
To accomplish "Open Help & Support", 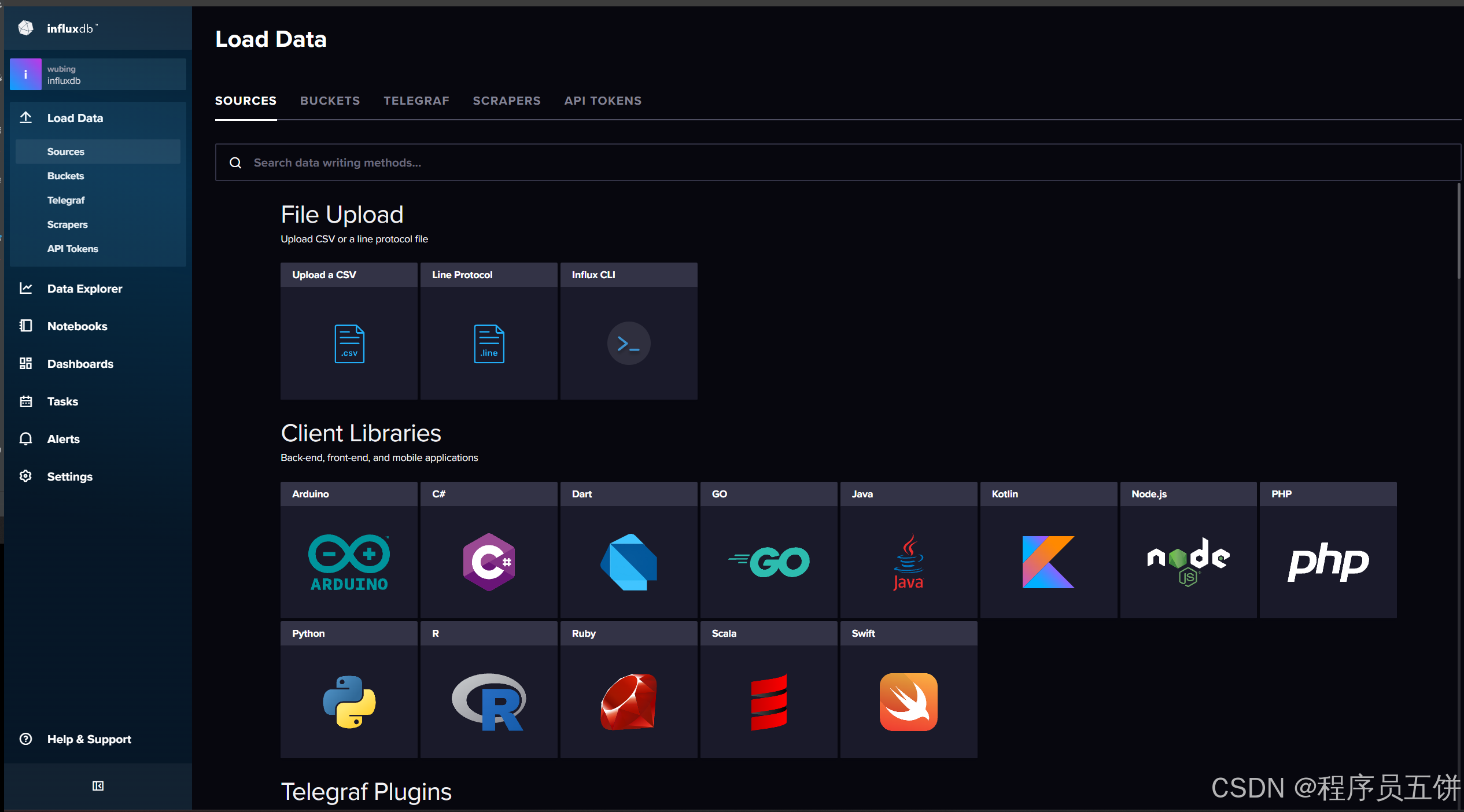I will coord(88,739).
